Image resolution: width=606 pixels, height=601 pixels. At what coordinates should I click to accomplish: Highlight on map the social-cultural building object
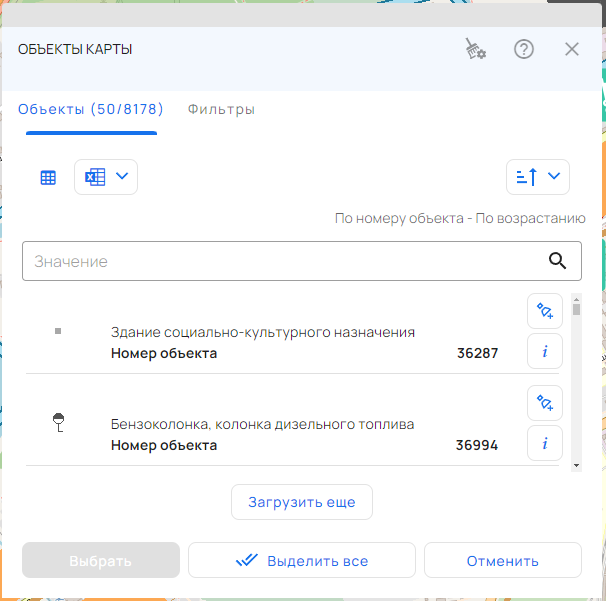pos(545,311)
